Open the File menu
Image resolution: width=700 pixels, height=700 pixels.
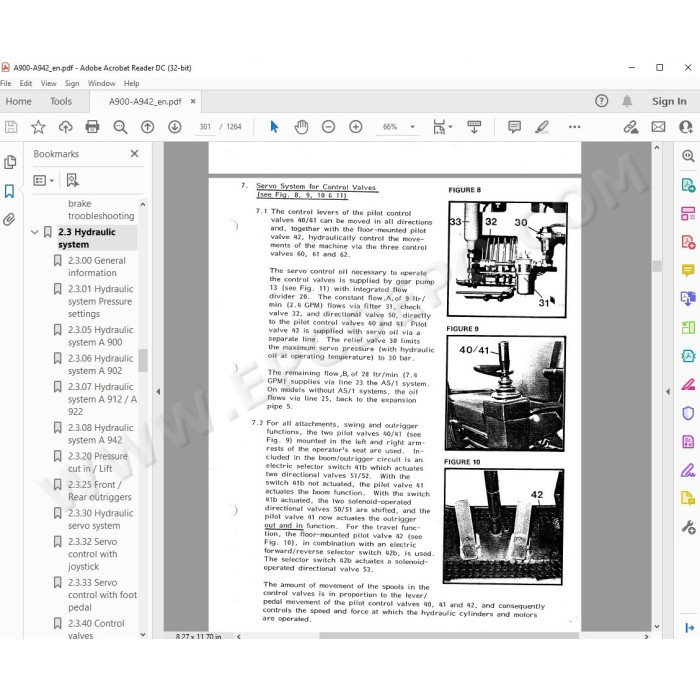click(x=6, y=83)
